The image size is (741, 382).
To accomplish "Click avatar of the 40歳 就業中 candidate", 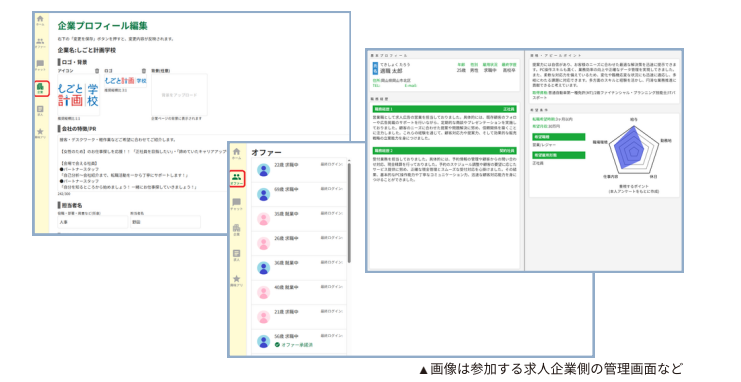I will point(263,293).
